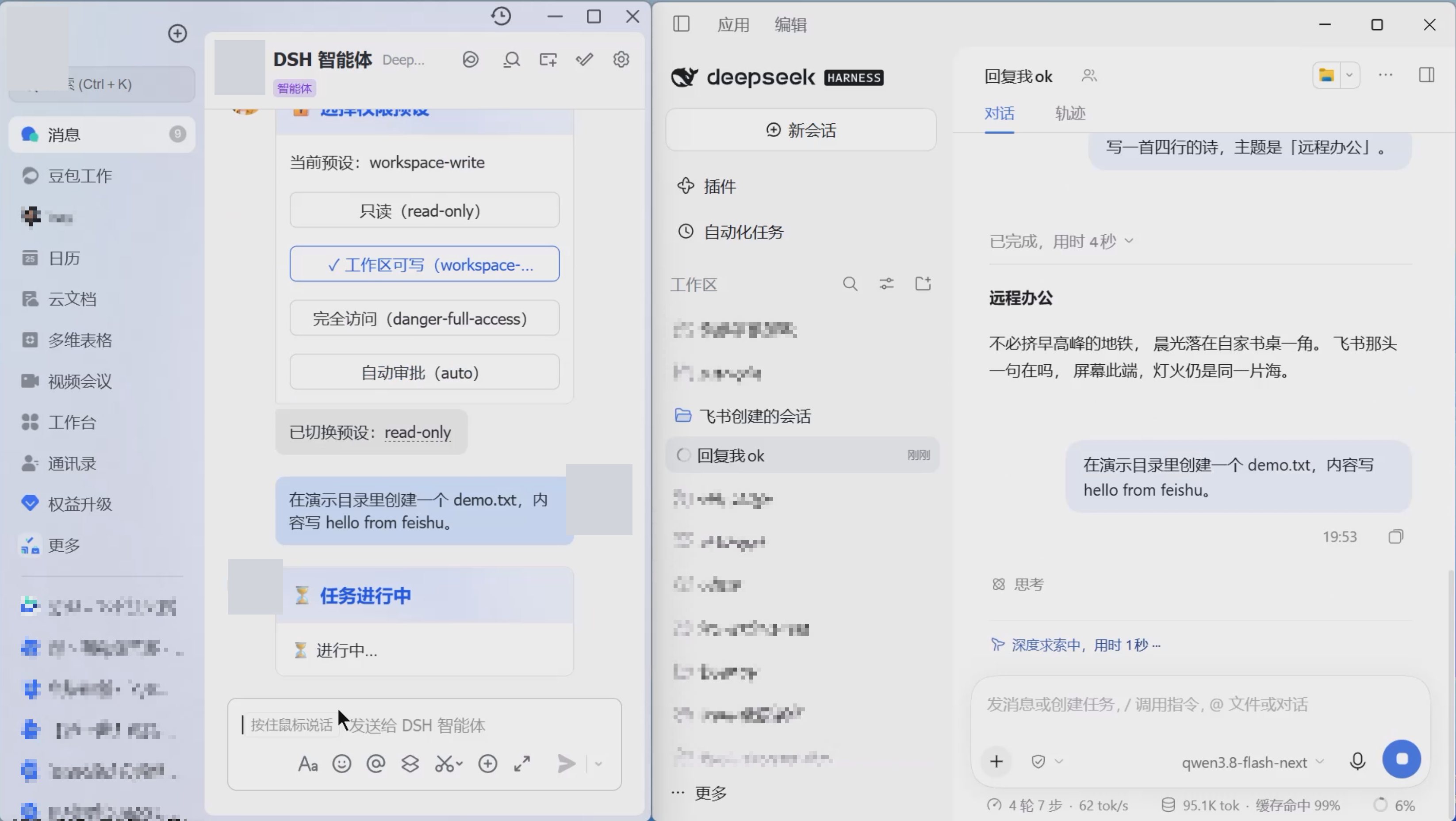
Task: Select the 只读 (read-only) preset option
Action: point(425,210)
